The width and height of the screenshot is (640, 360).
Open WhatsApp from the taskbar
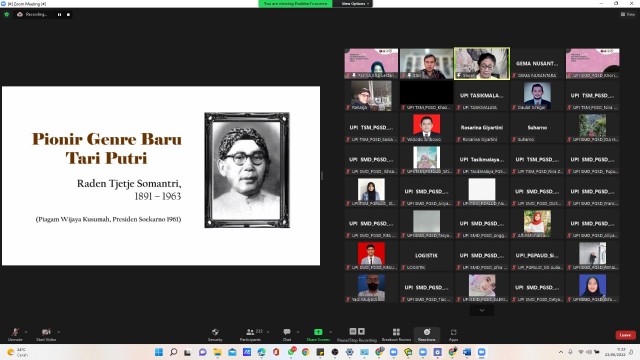[291, 352]
